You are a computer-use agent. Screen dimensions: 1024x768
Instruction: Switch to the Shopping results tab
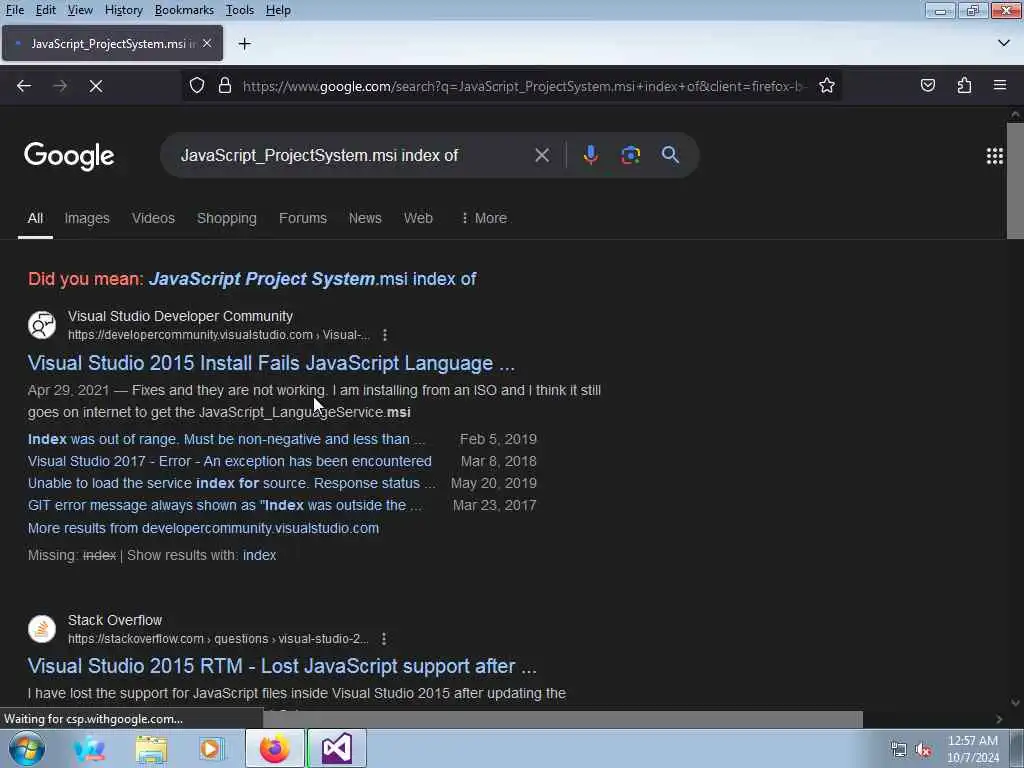[x=227, y=218]
